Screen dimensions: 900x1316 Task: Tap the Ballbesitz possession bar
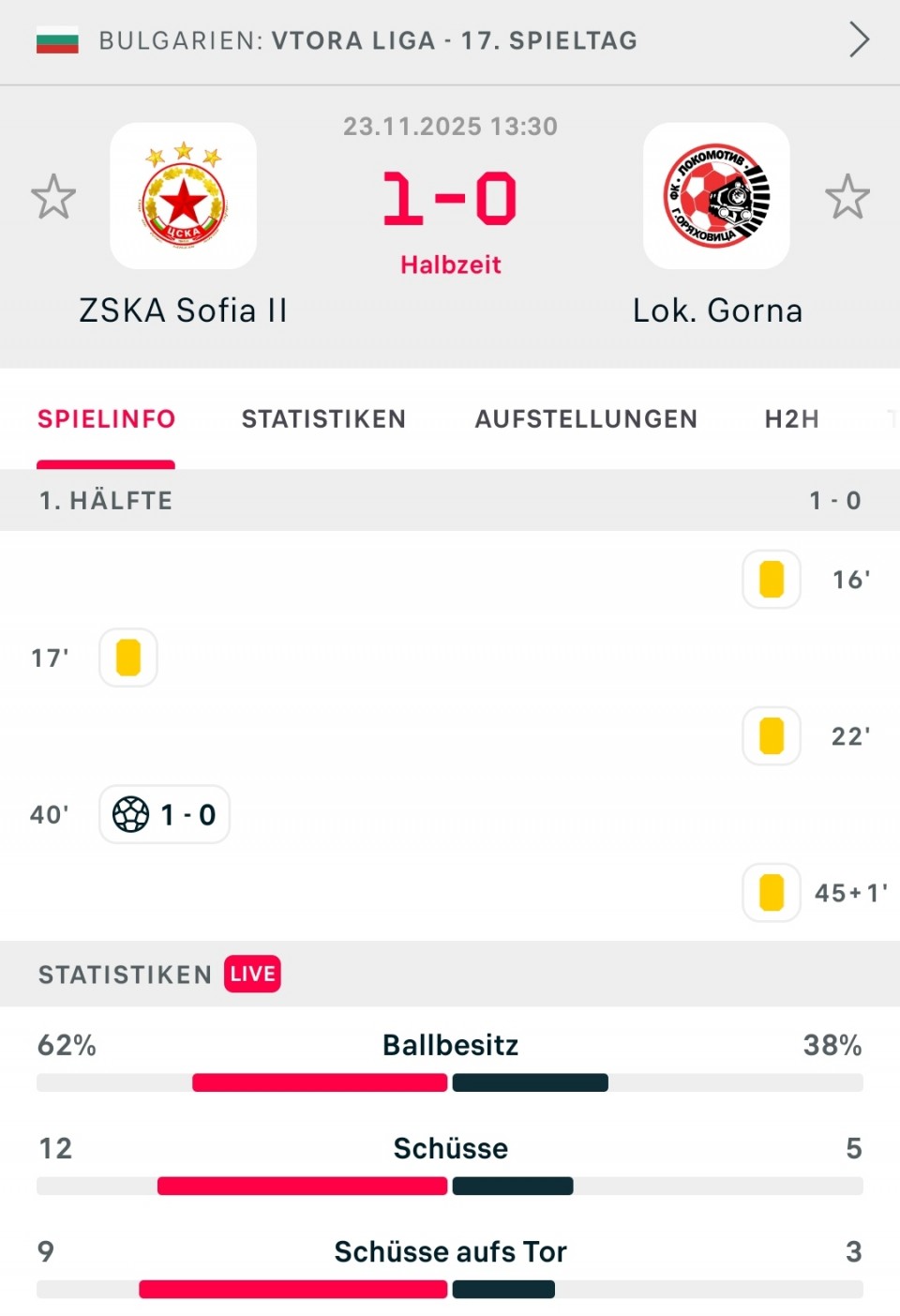(x=450, y=1082)
